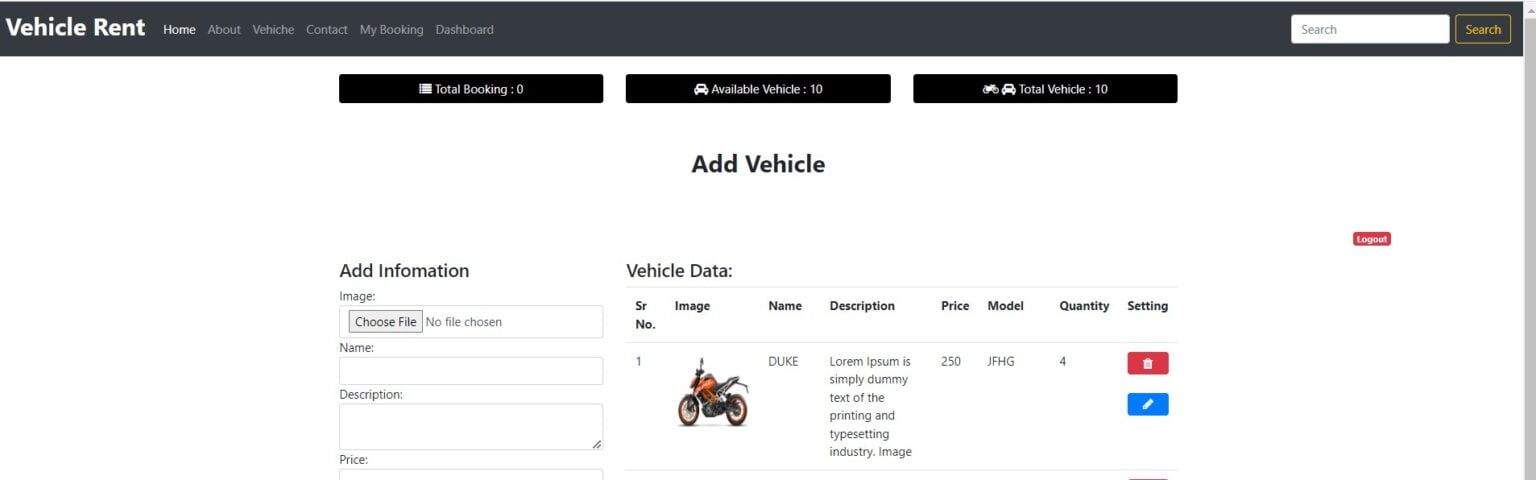Go to the Vehiche navbar item
The image size is (1536, 480).
(x=273, y=30)
